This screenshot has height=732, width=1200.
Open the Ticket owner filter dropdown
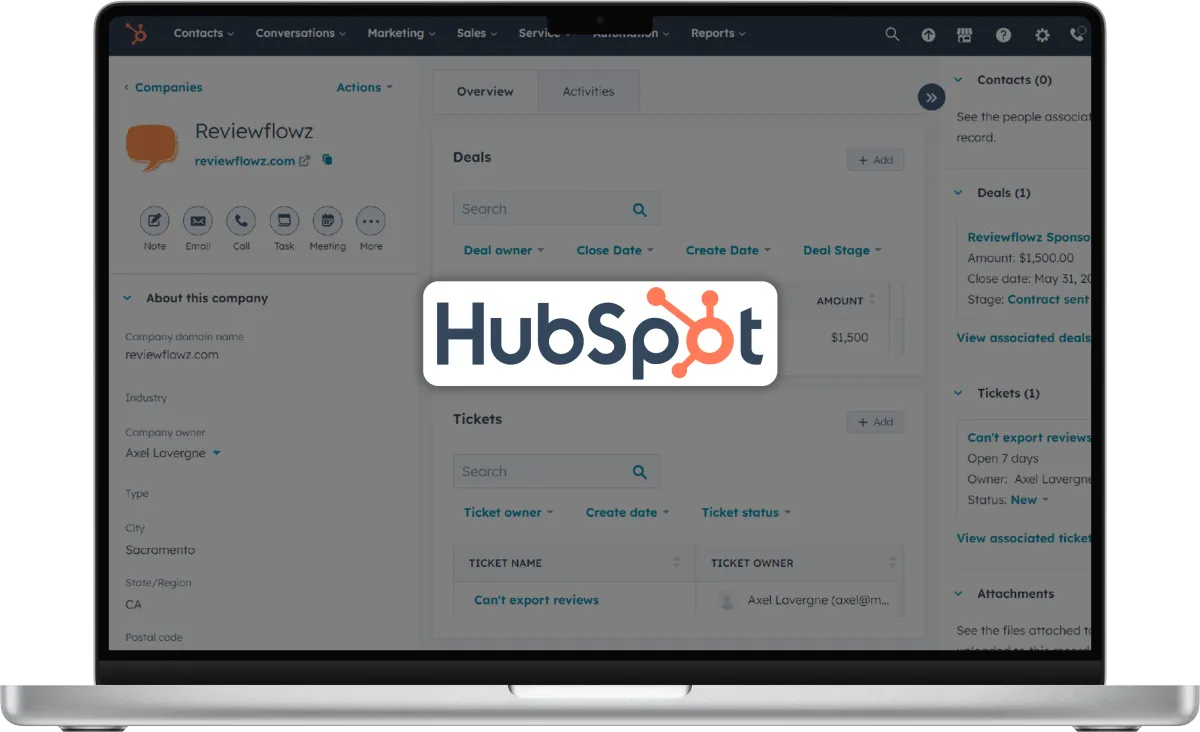(508, 513)
